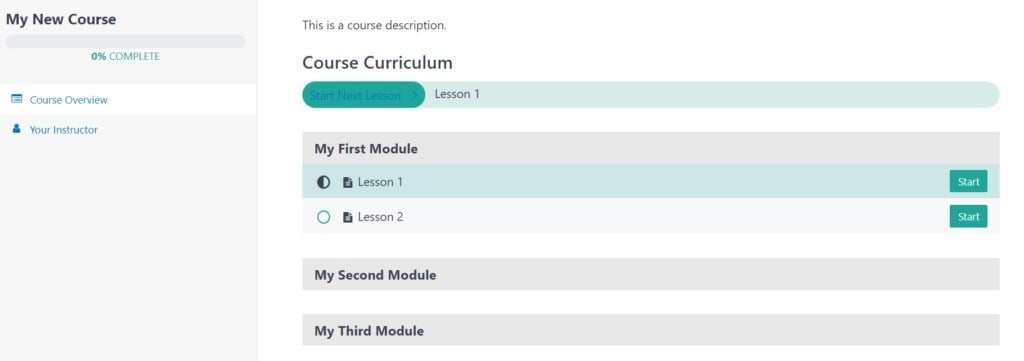The height and width of the screenshot is (361, 1024).
Task: Click the document icon beside Lesson 1
Action: coord(347,182)
